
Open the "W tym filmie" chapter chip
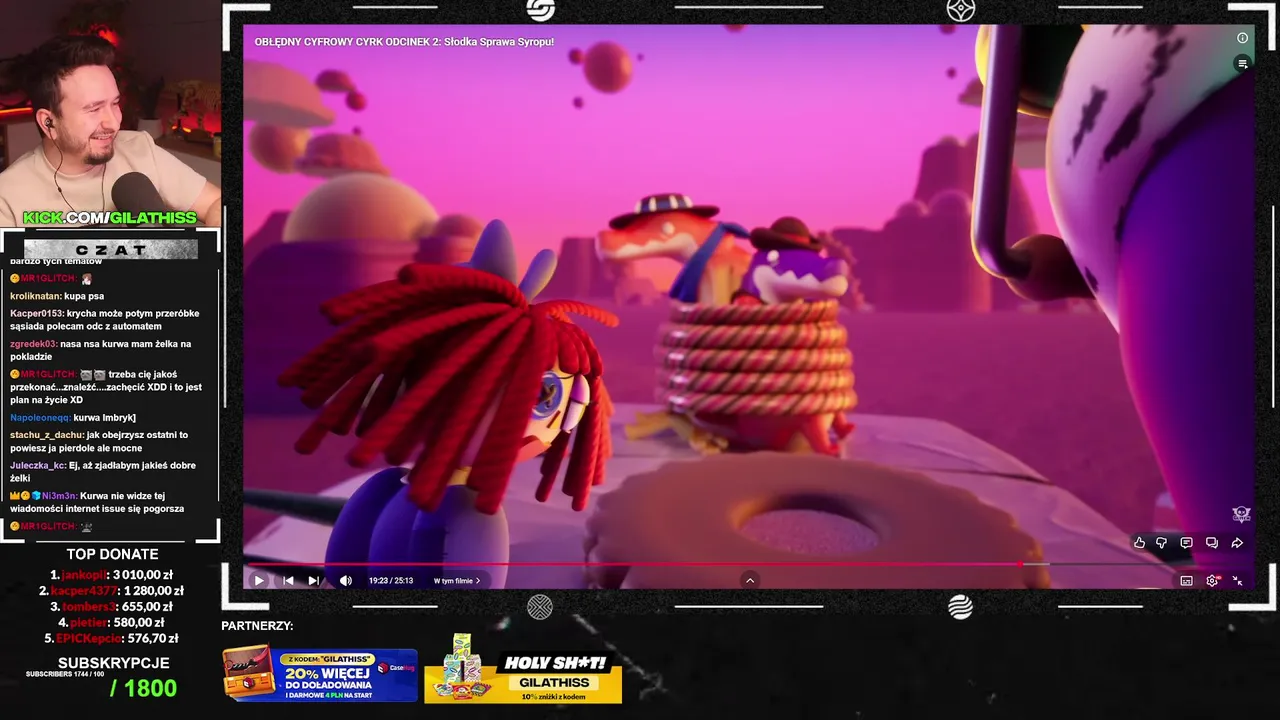tap(457, 580)
